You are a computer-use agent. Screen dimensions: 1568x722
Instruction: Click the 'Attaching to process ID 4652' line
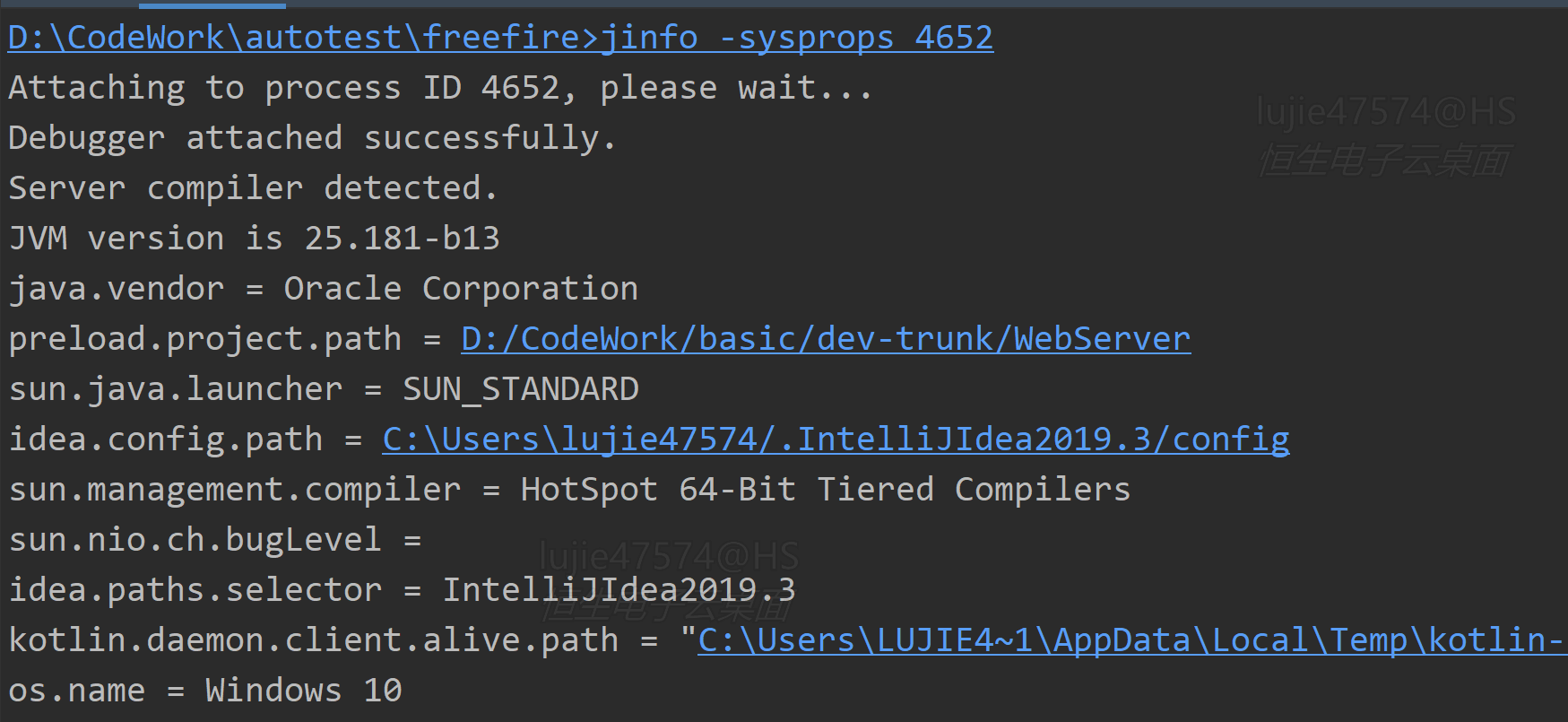[439, 88]
